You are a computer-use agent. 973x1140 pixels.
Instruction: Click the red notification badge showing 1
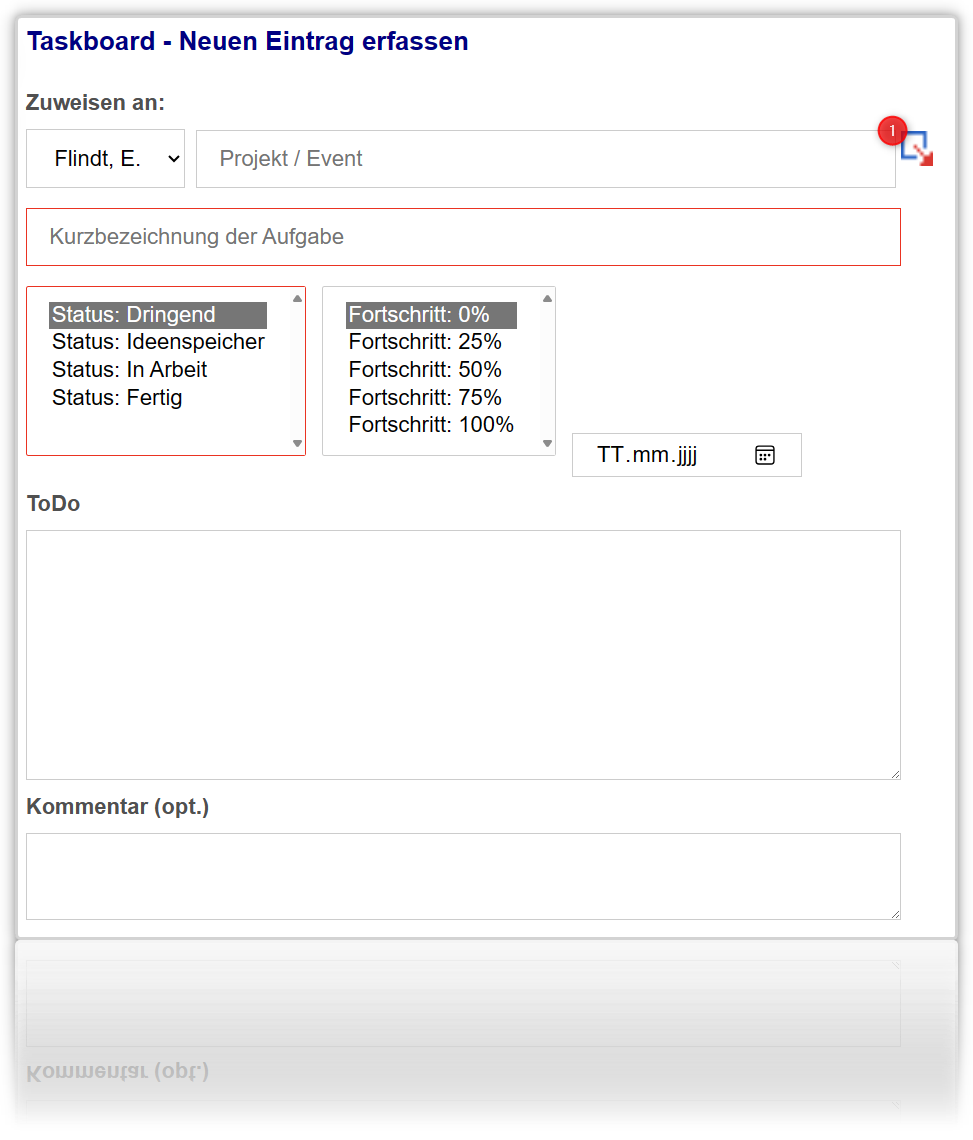pos(892,131)
